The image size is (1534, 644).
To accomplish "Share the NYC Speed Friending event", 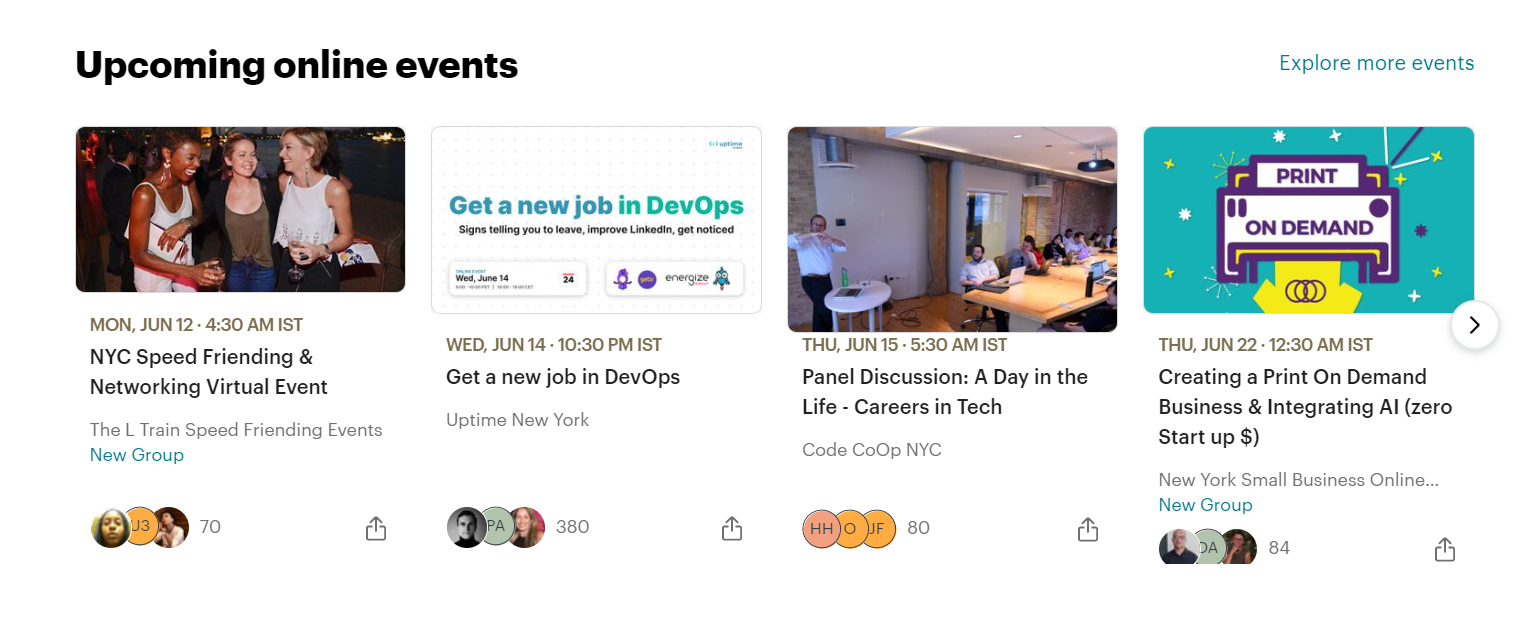I will [x=376, y=528].
